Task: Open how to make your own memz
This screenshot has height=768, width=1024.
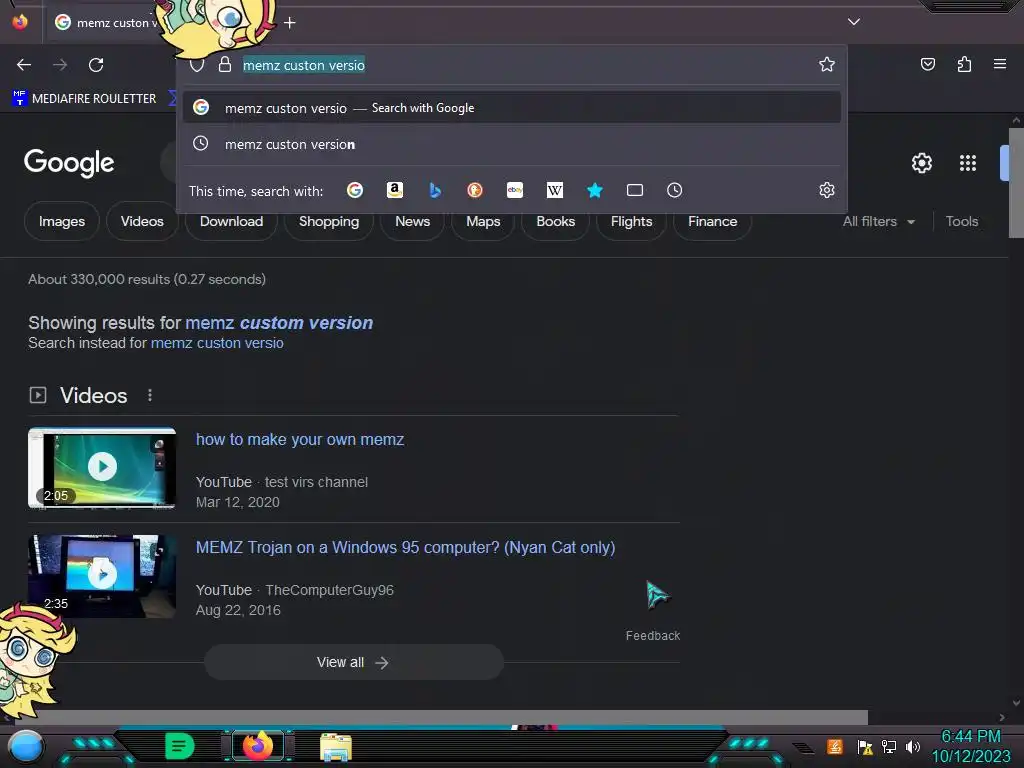Action: point(300,440)
